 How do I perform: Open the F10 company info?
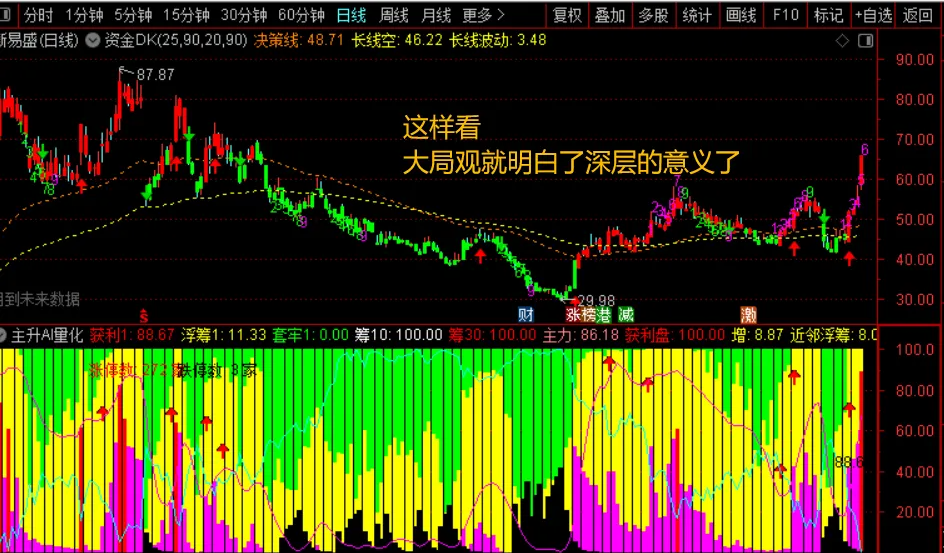point(785,15)
